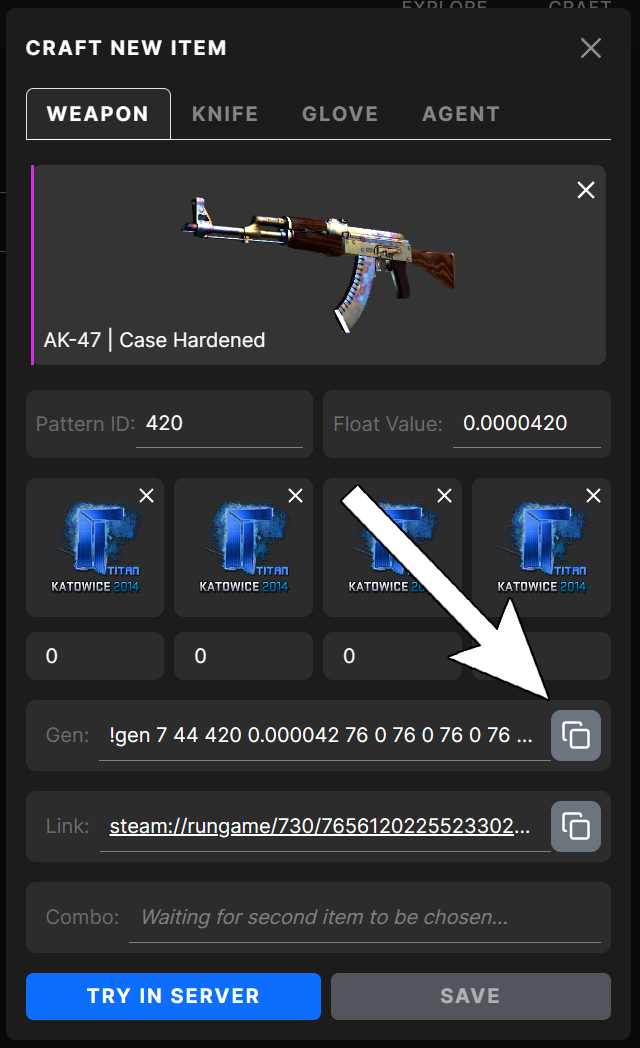Click the Try In Server button
The width and height of the screenshot is (640, 1048).
(173, 996)
